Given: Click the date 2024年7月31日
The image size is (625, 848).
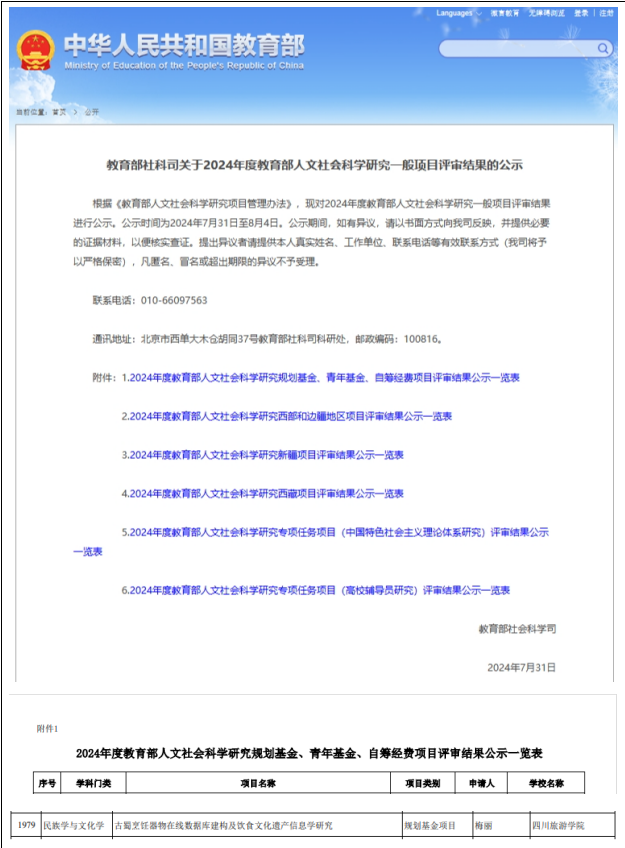Looking at the screenshot, I should pos(521,667).
